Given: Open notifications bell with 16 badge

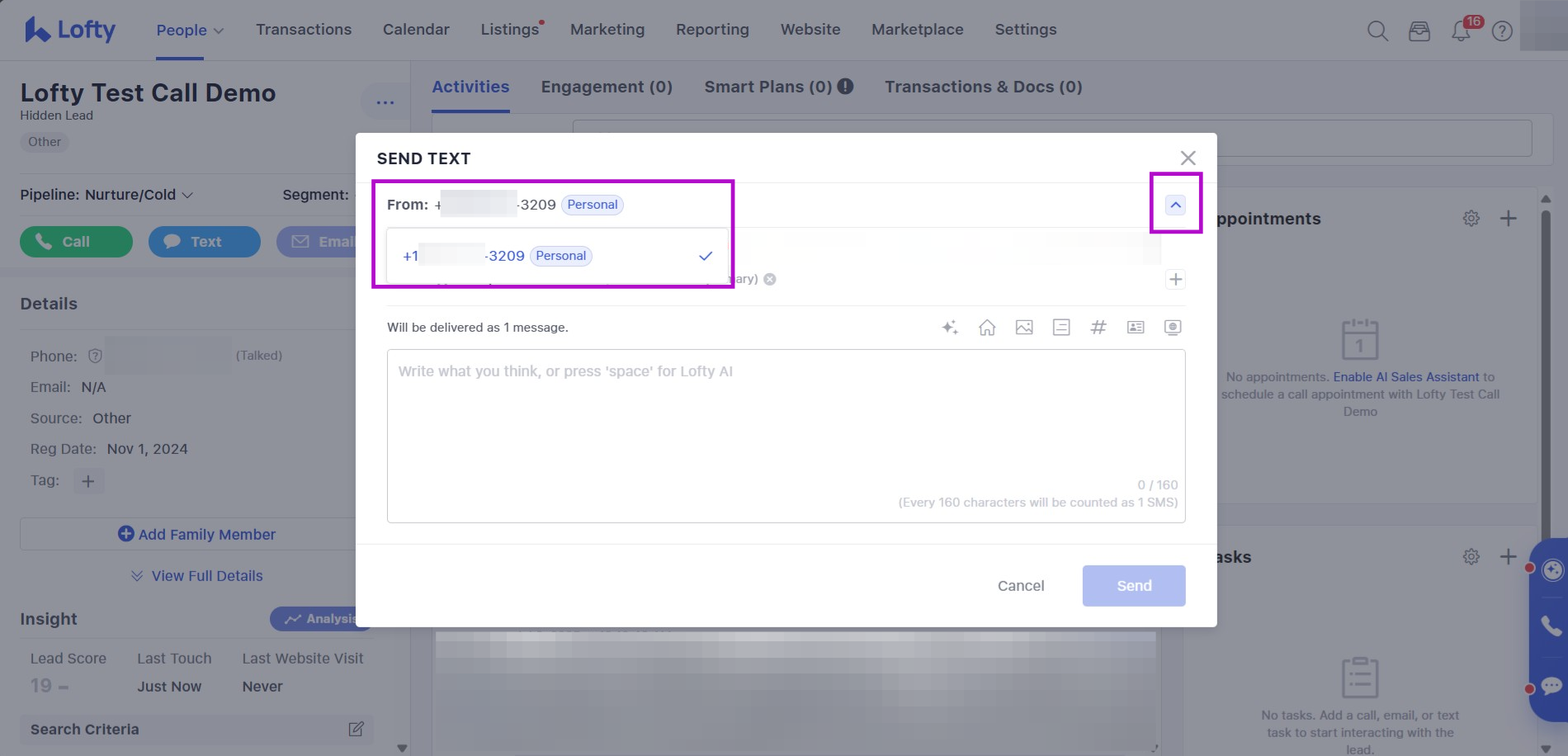Looking at the screenshot, I should click(x=1461, y=31).
